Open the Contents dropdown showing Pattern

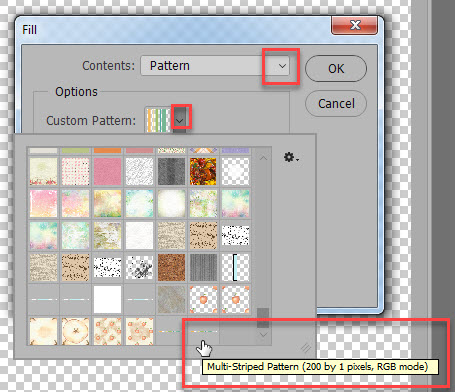click(x=215, y=66)
